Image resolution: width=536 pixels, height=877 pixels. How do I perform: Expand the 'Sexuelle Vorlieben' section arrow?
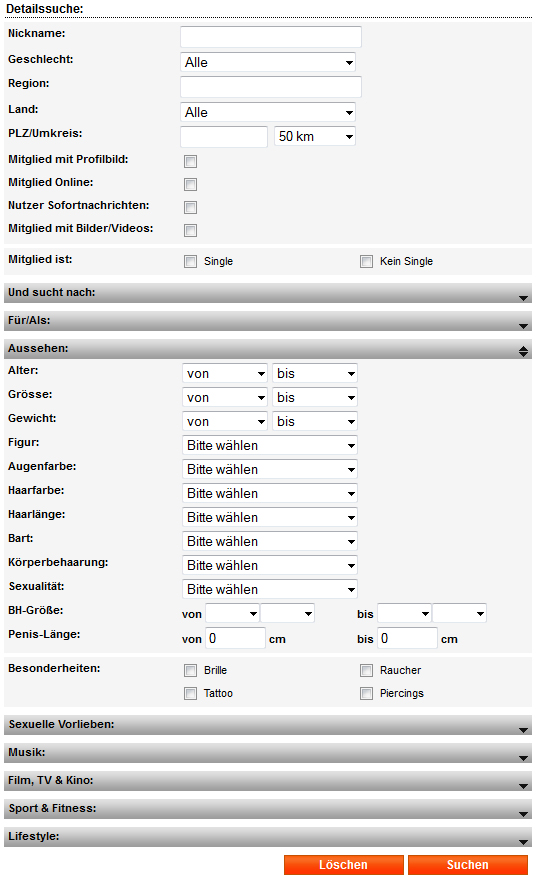(523, 730)
